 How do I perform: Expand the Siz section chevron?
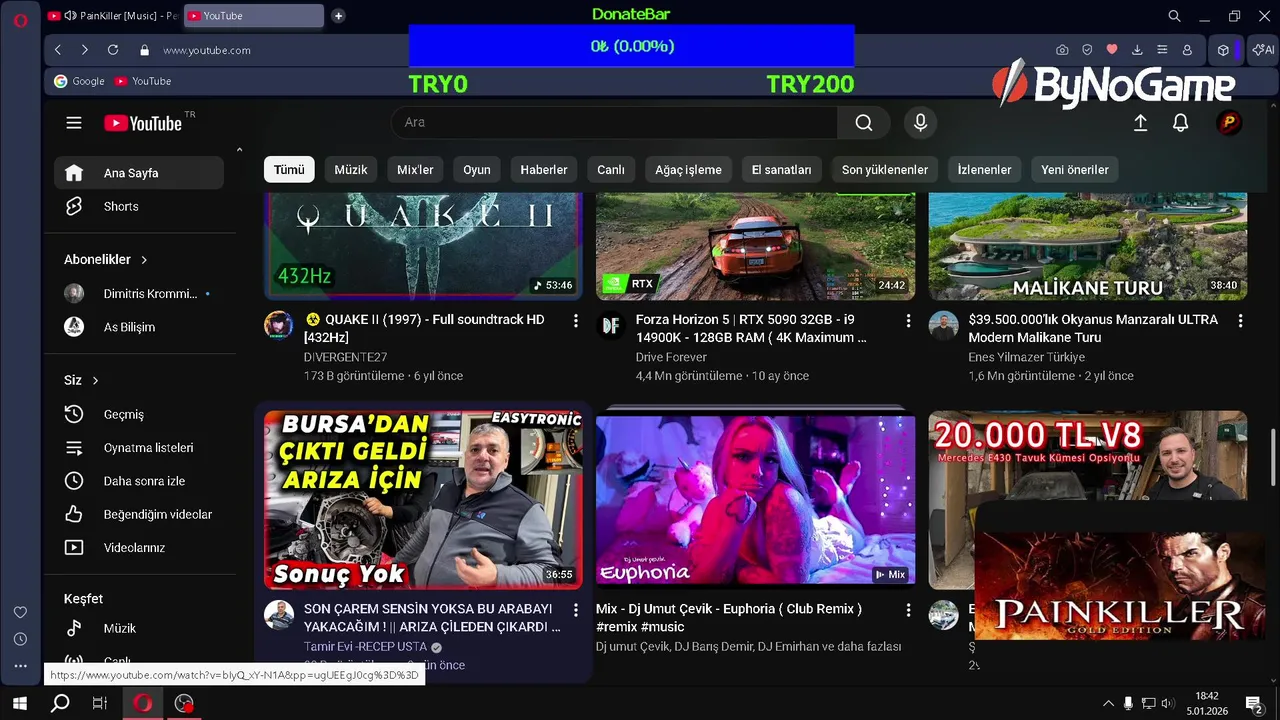[96, 381]
